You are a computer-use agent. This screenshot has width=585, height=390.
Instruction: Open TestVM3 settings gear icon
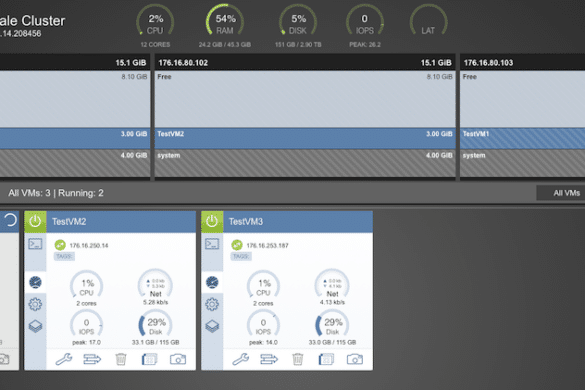point(212,304)
